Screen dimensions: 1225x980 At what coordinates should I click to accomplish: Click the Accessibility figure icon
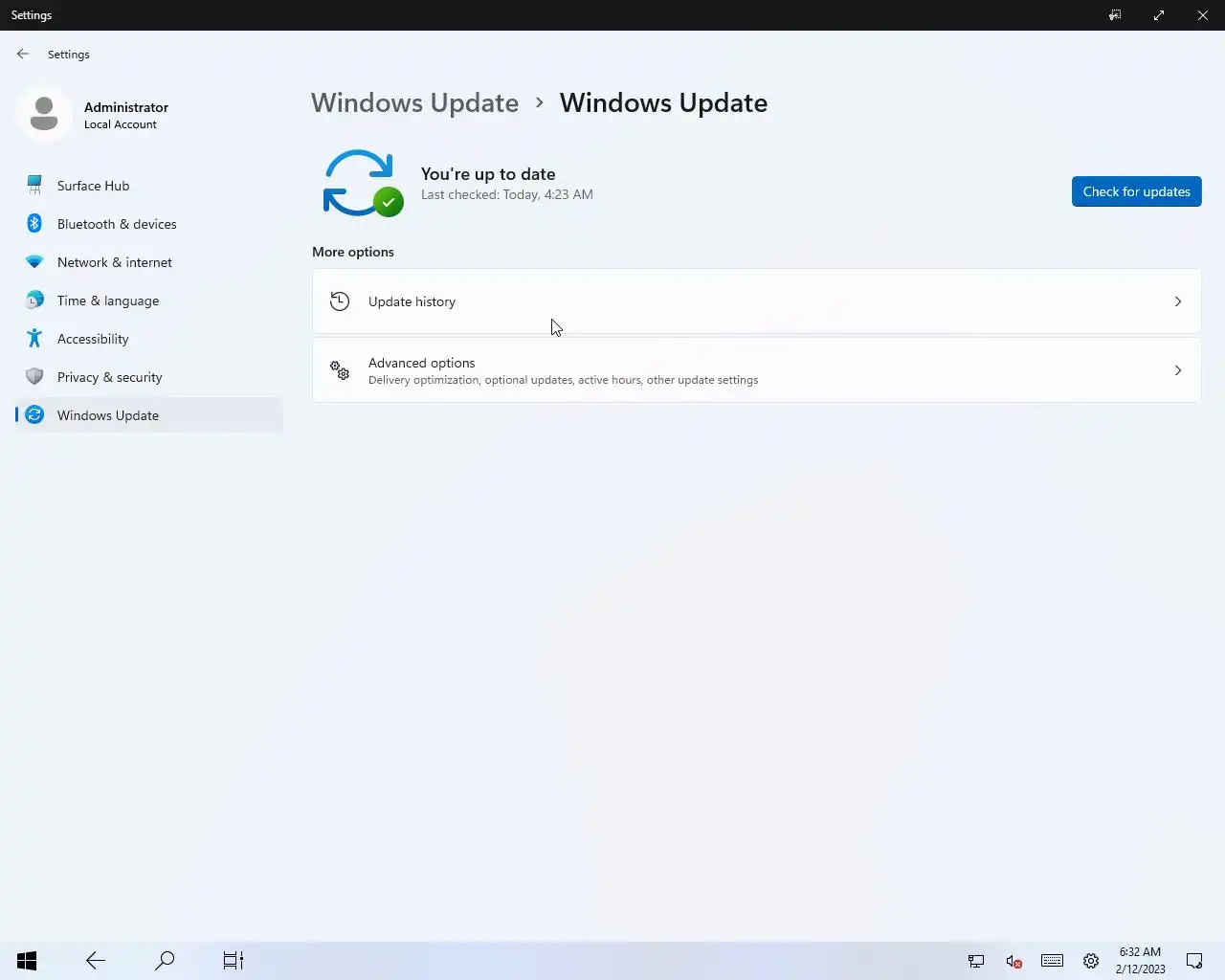point(34,338)
